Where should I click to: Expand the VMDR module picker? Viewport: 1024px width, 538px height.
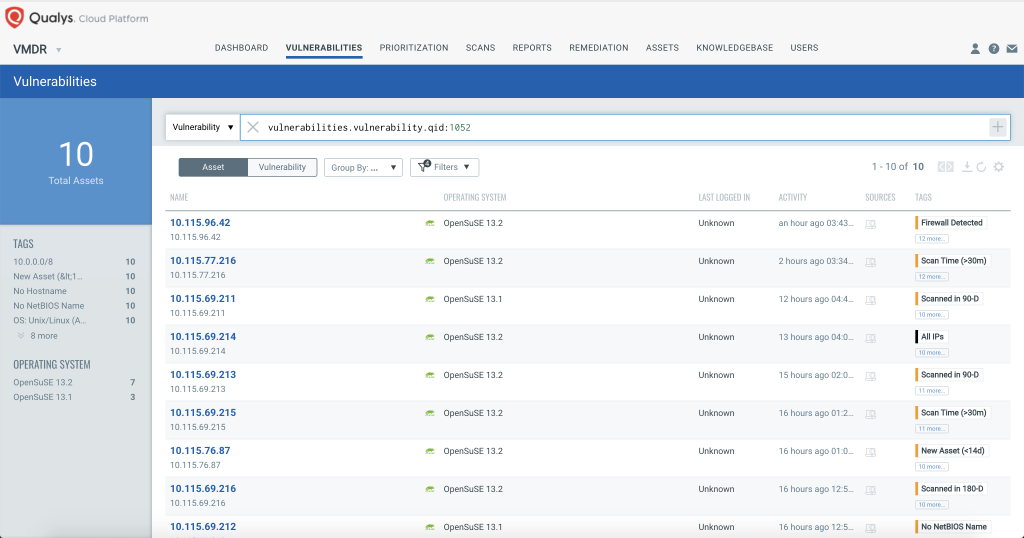[38, 49]
